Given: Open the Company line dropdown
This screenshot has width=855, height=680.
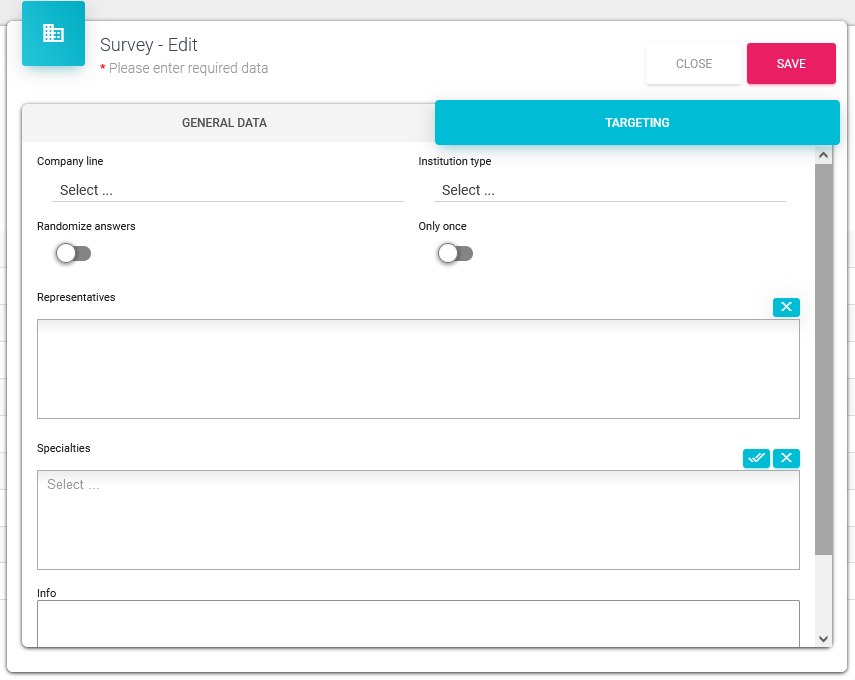Looking at the screenshot, I should click(x=227, y=190).
